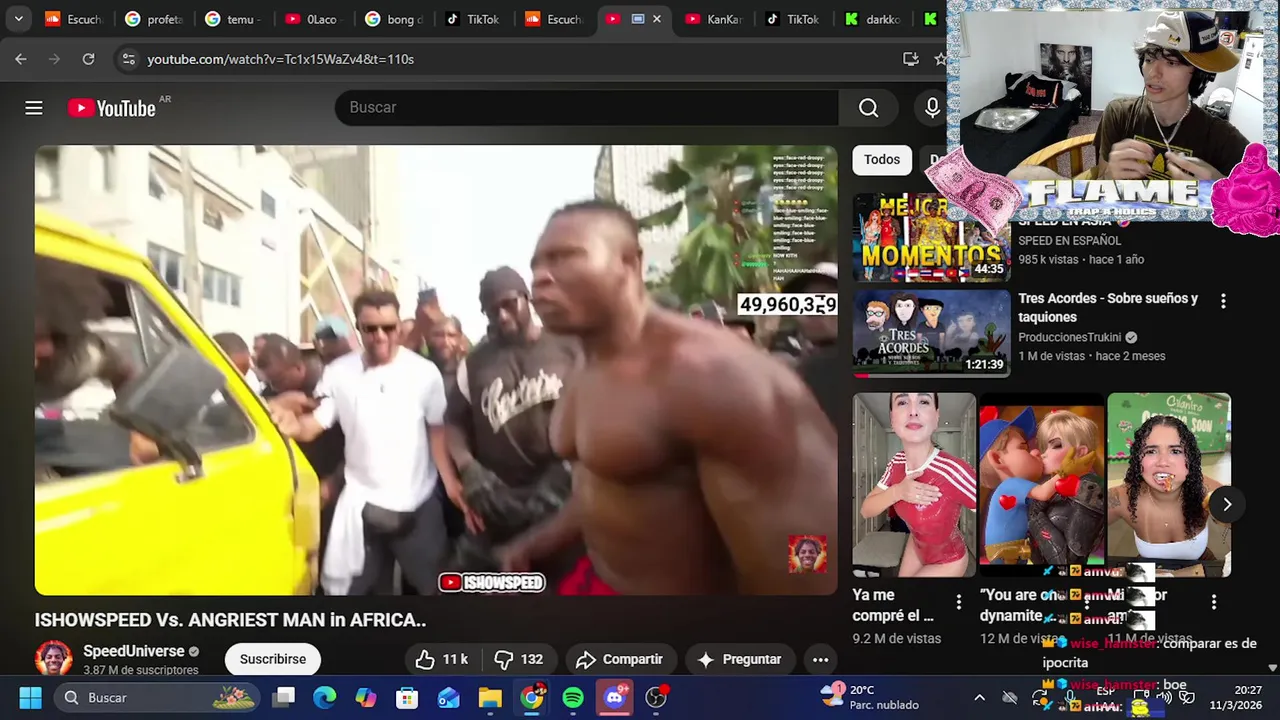Open the 'Ya me compré el...' Short
This screenshot has width=1280, height=720.
click(914, 485)
